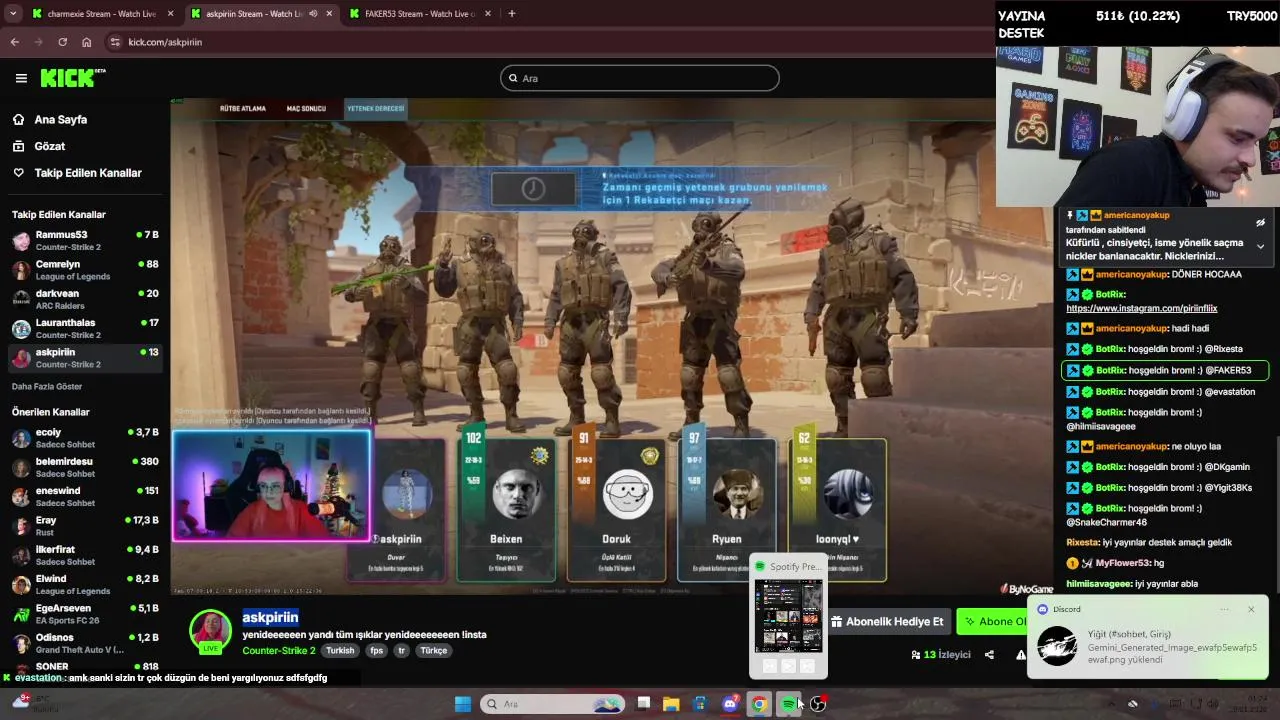Open Lauranthalas channel in sidebar
This screenshot has height=720, width=1280.
click(x=85, y=328)
